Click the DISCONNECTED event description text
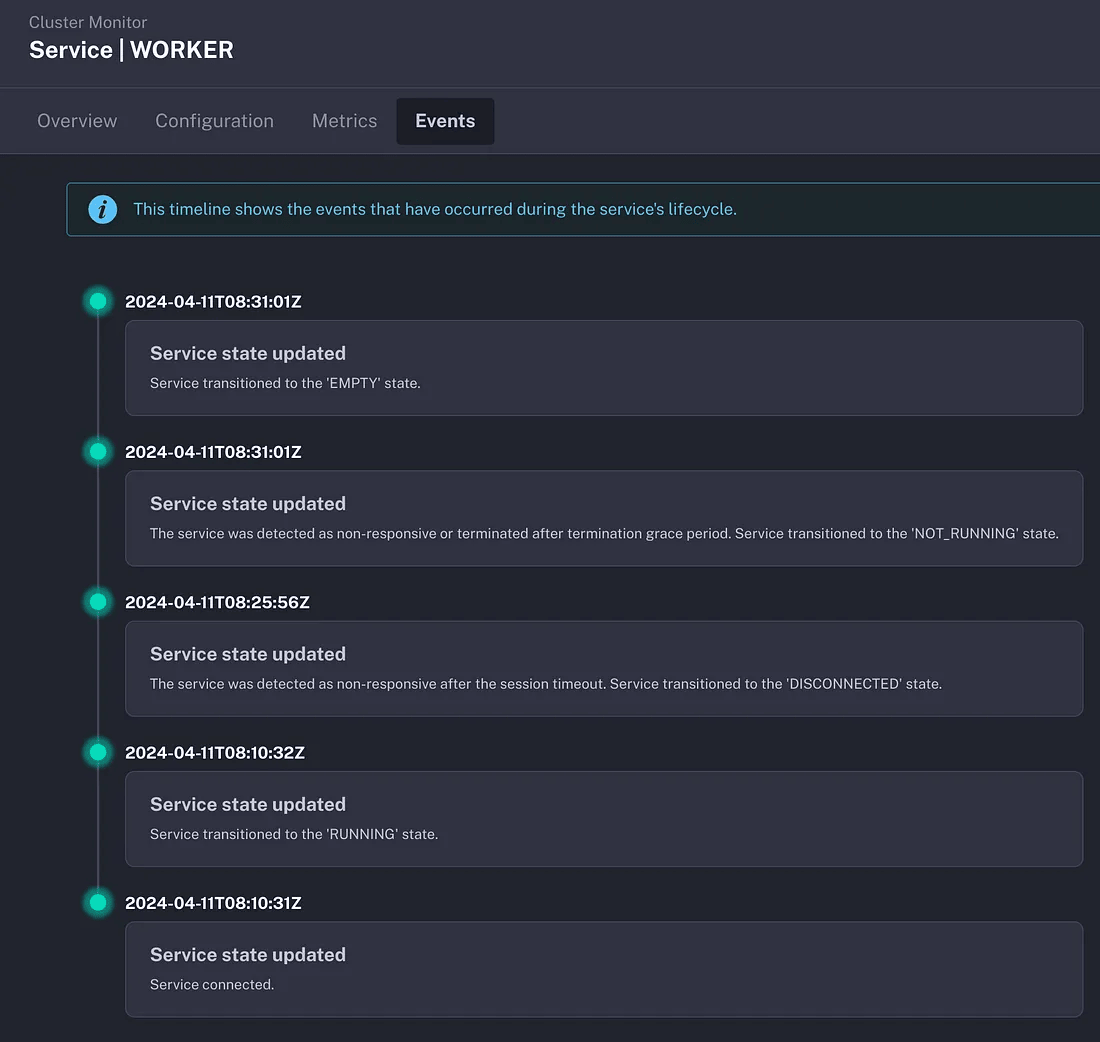The image size is (1100, 1042). (x=546, y=683)
